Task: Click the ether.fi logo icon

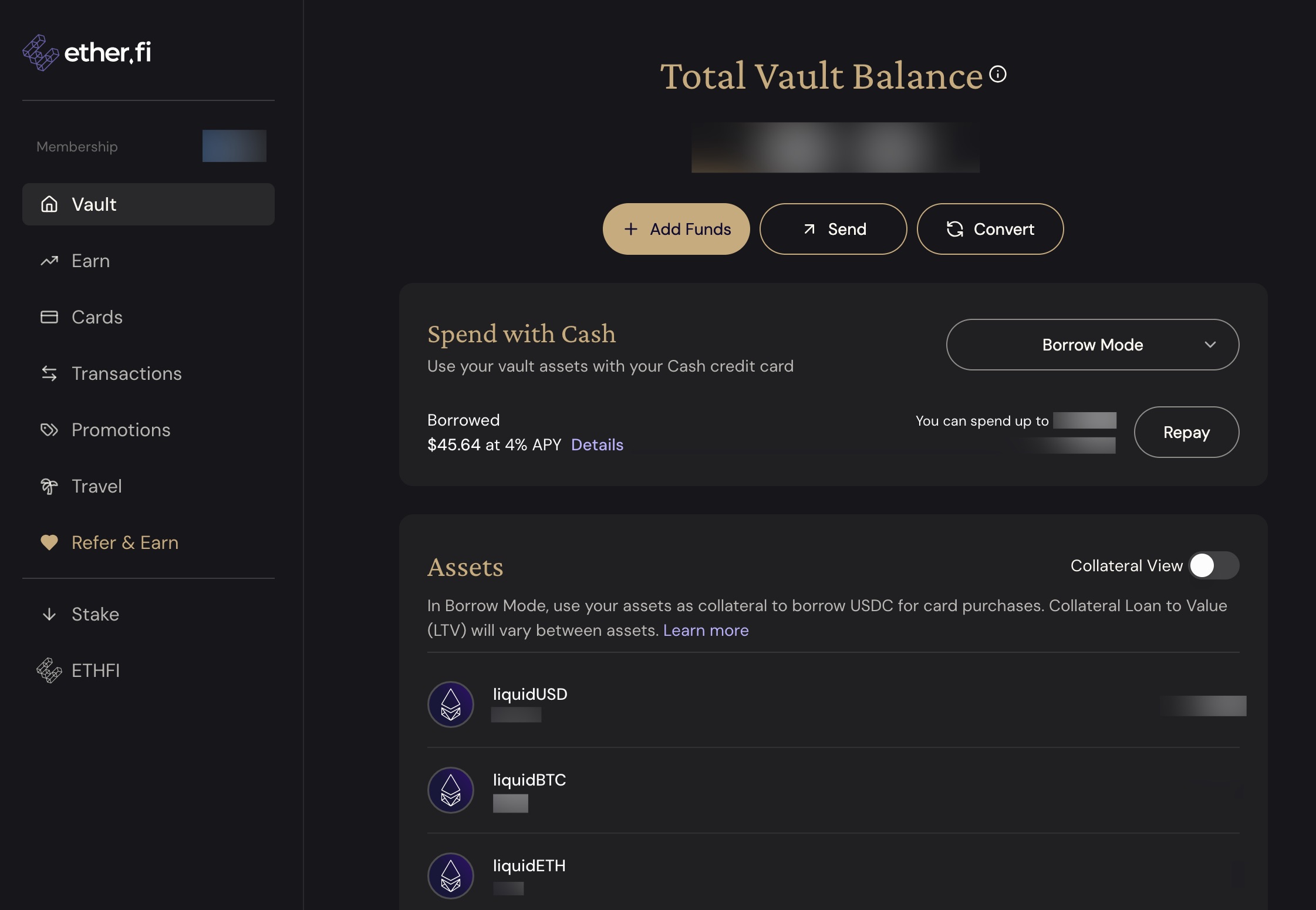Action: (x=41, y=53)
